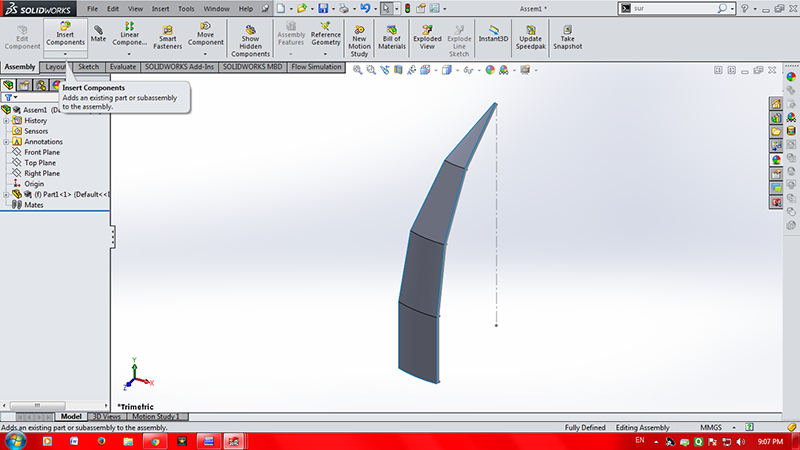Expand the History tree node
Screen dimensions: 800x450
(x=6, y=121)
